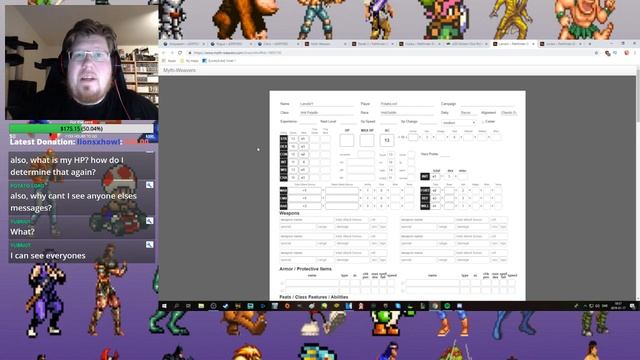The width and height of the screenshot is (640, 360).
Task: Open chat message magnifier on Potato Lord message
Action: tap(149, 185)
